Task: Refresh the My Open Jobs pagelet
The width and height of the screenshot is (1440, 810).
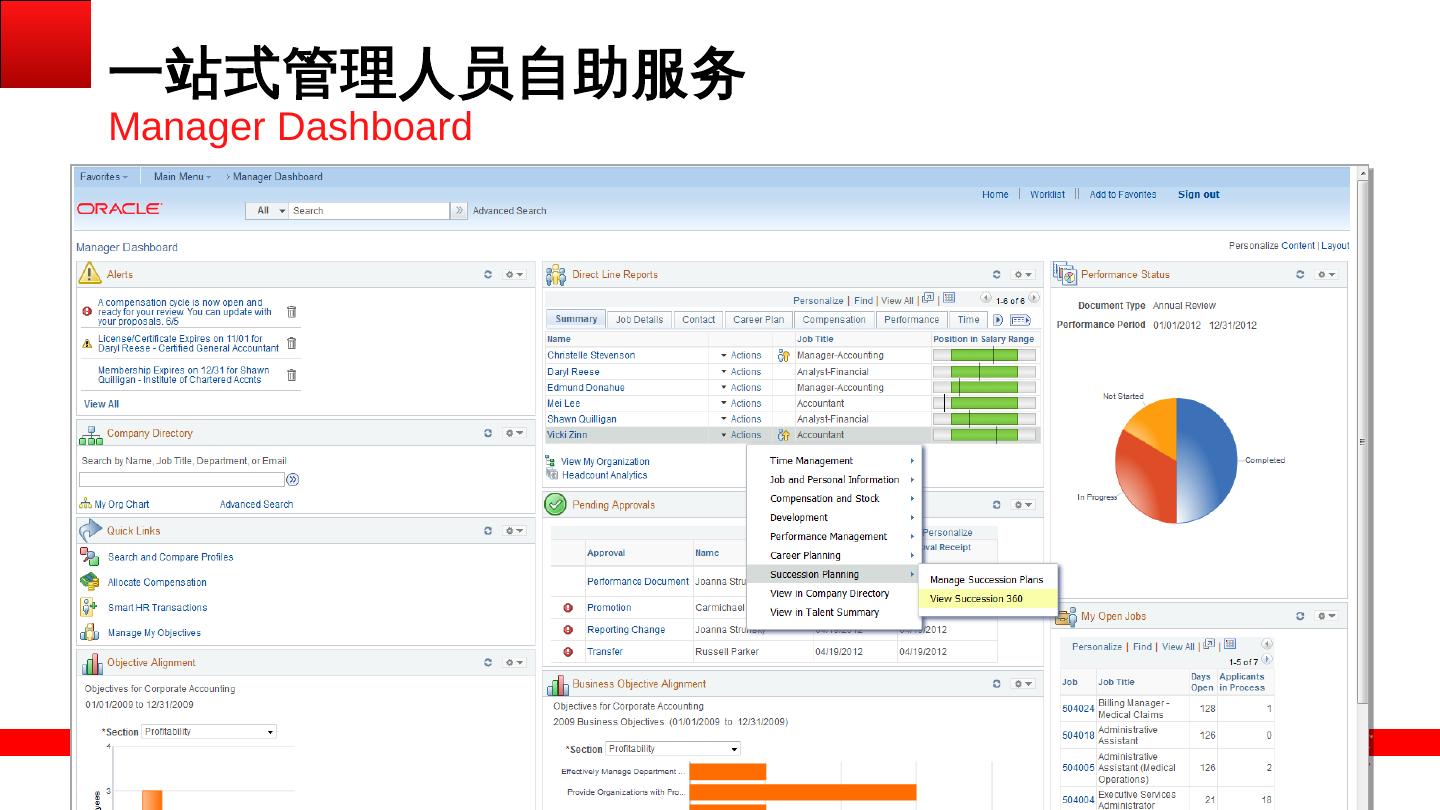Action: tap(1300, 616)
